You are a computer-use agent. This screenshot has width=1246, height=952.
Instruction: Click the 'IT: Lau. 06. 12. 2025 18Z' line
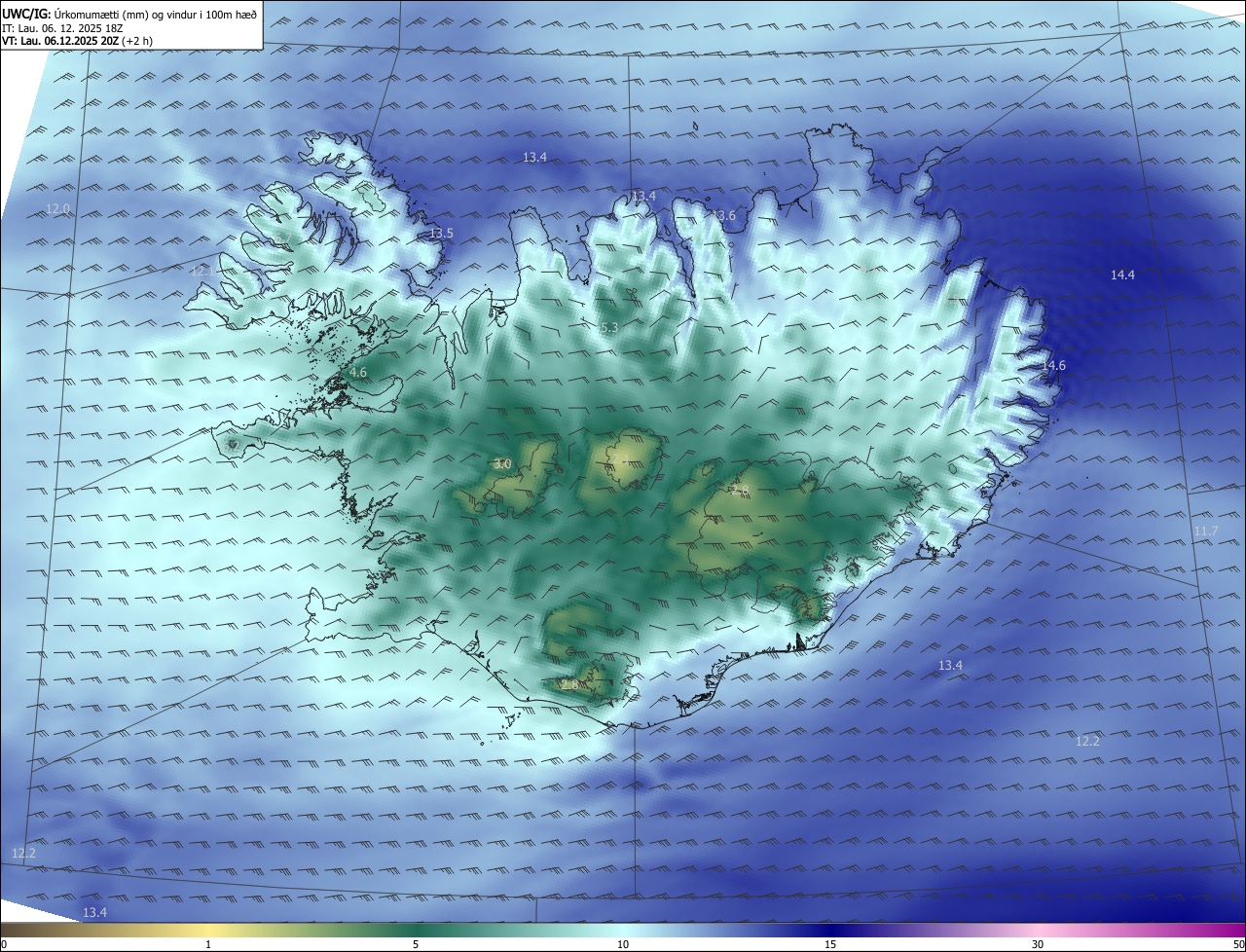pyautogui.click(x=62, y=28)
